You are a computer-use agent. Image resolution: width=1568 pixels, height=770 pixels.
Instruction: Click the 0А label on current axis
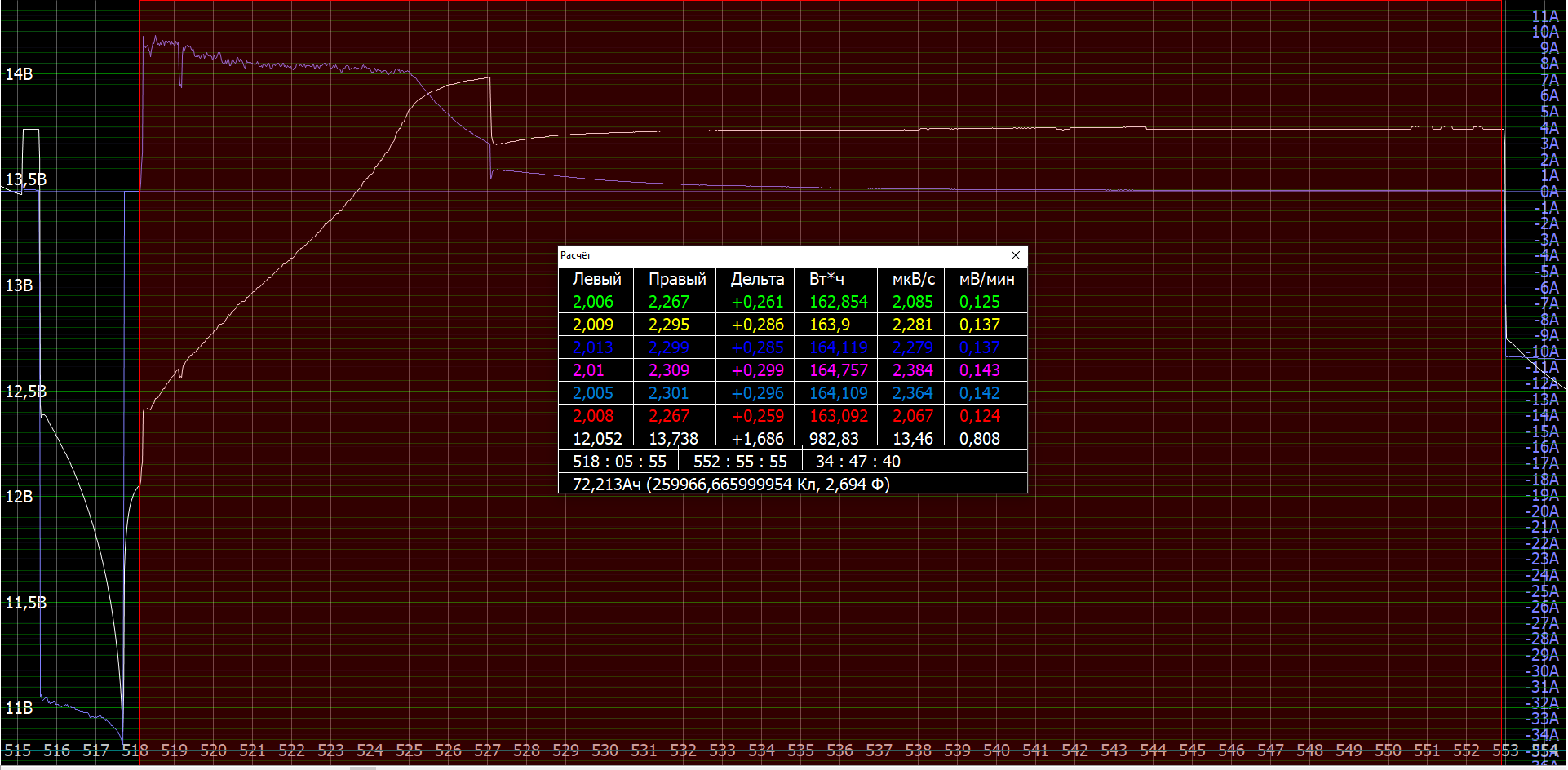1548,192
